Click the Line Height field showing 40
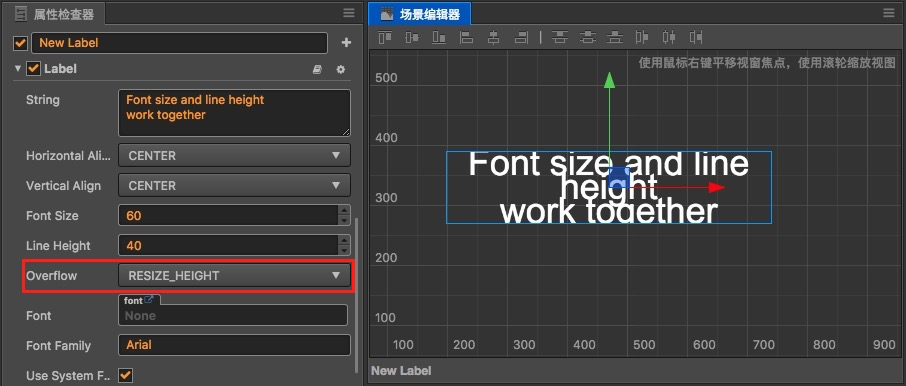 [228, 246]
